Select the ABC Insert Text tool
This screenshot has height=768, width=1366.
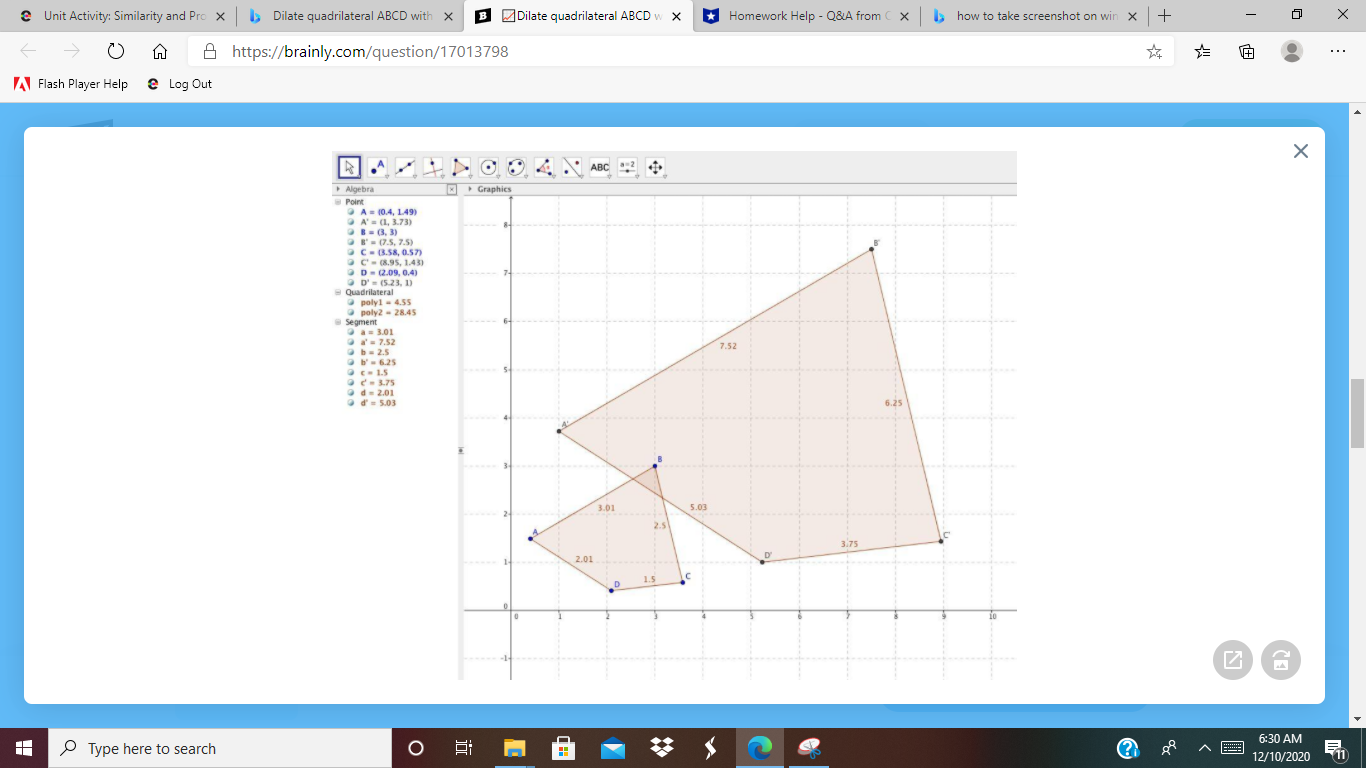(600, 167)
